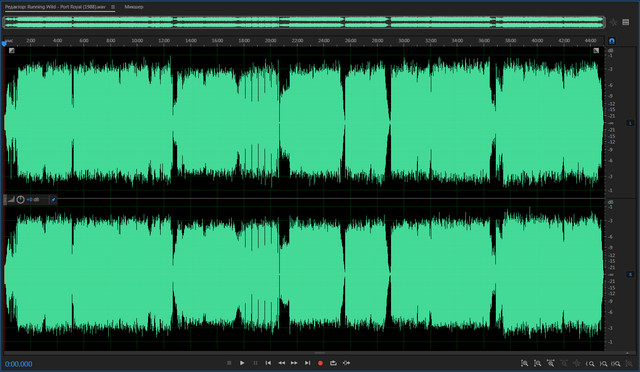
Task: Zoom in at in point icon
Action: (590, 363)
